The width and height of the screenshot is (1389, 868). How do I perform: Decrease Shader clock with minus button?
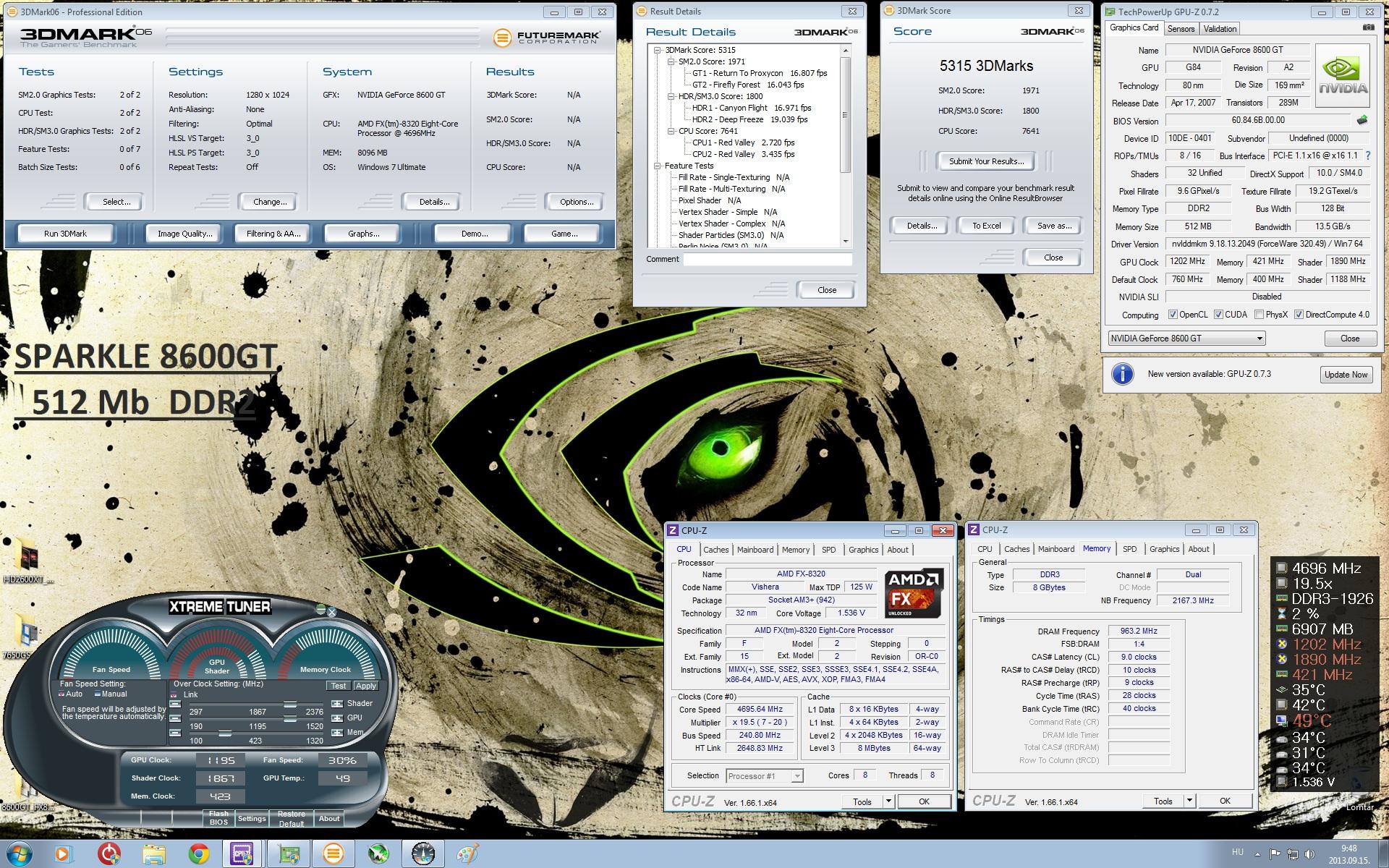click(x=174, y=703)
